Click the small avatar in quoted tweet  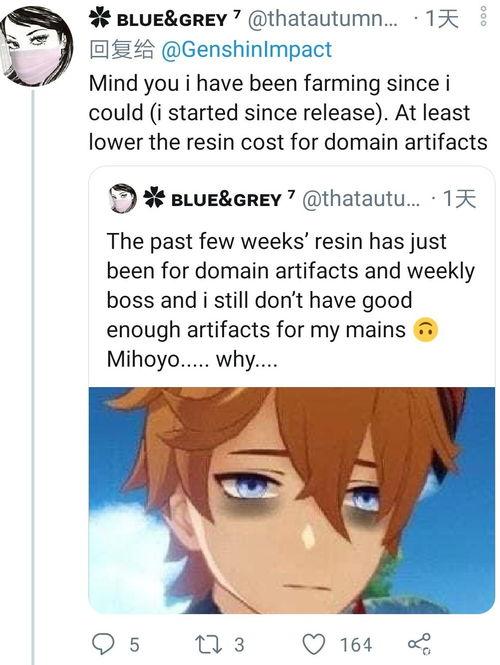click(123, 198)
